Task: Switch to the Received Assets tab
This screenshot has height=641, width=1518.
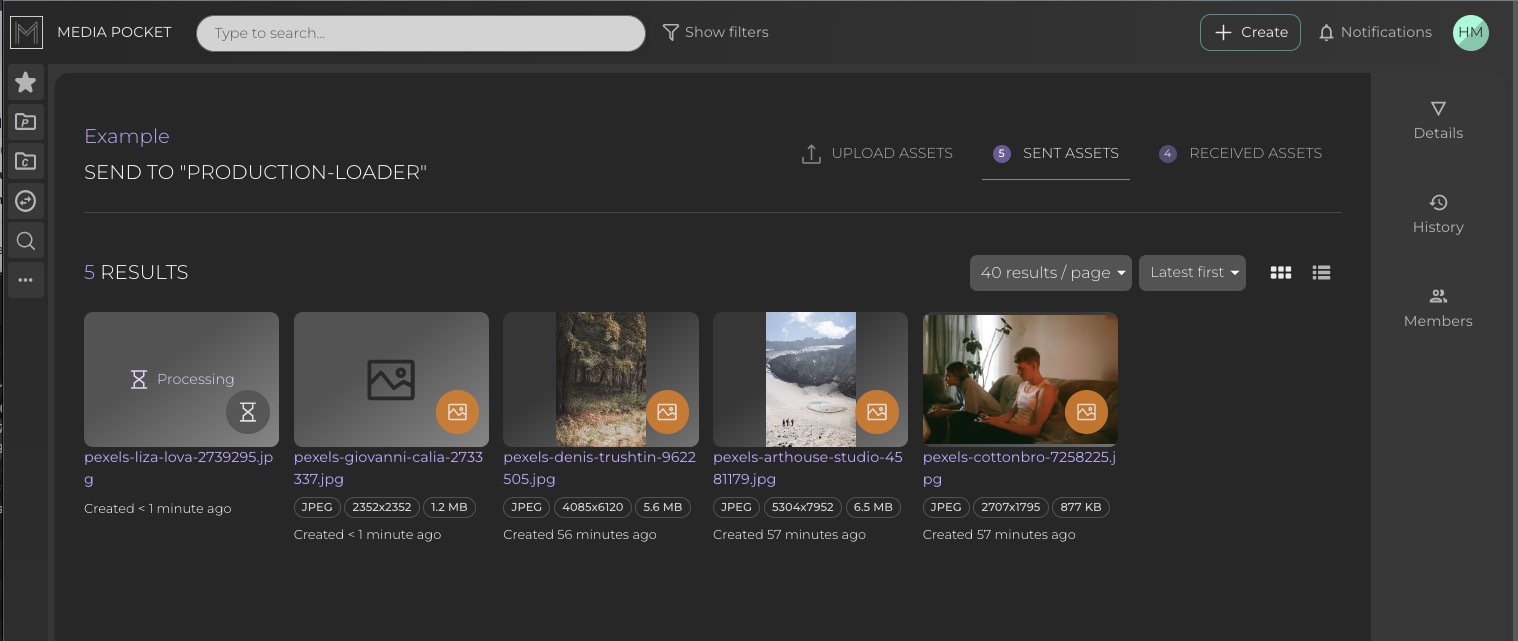Action: point(1240,154)
